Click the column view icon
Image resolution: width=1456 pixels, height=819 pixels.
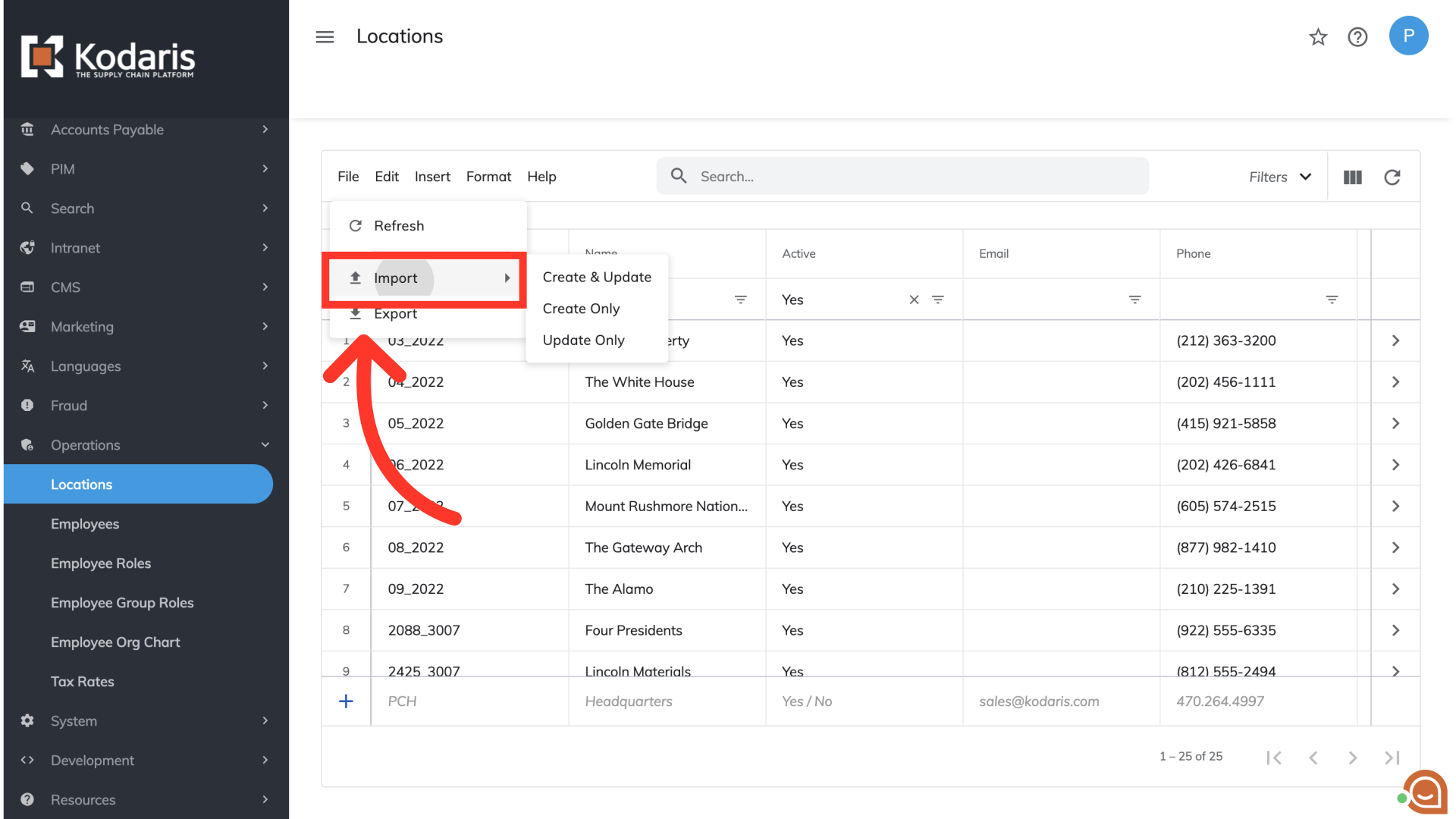(x=1353, y=177)
